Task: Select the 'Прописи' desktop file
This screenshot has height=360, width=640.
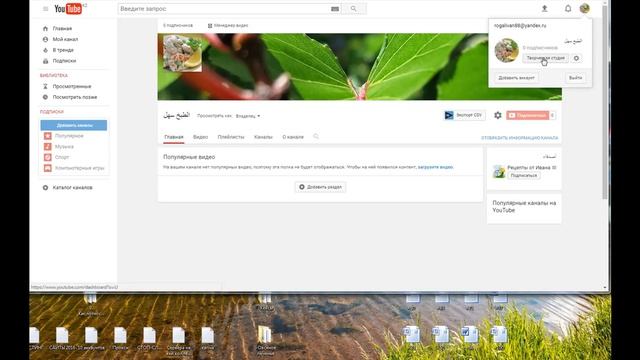Action: click(120, 338)
